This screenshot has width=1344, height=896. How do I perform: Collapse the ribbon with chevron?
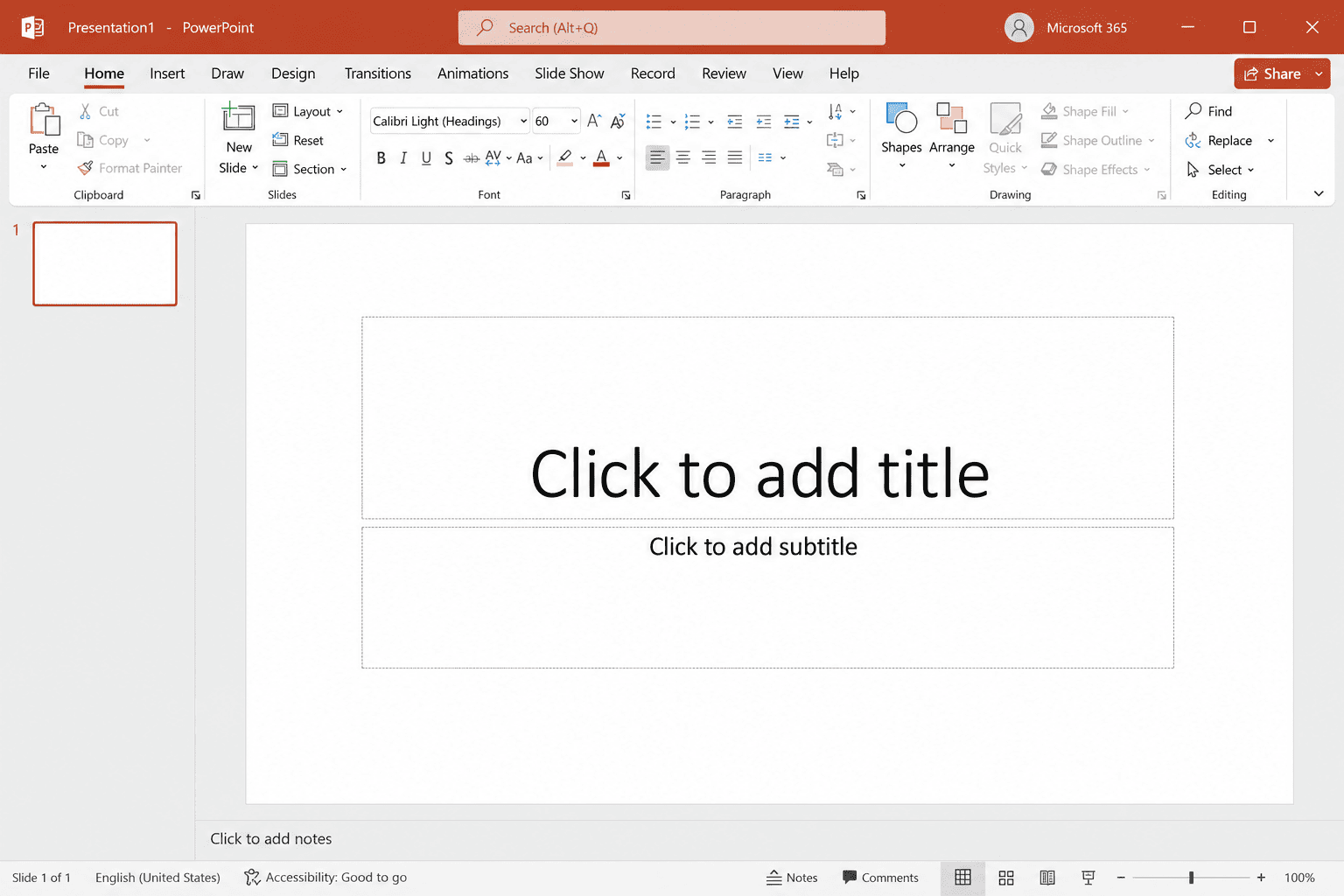pyautogui.click(x=1319, y=194)
